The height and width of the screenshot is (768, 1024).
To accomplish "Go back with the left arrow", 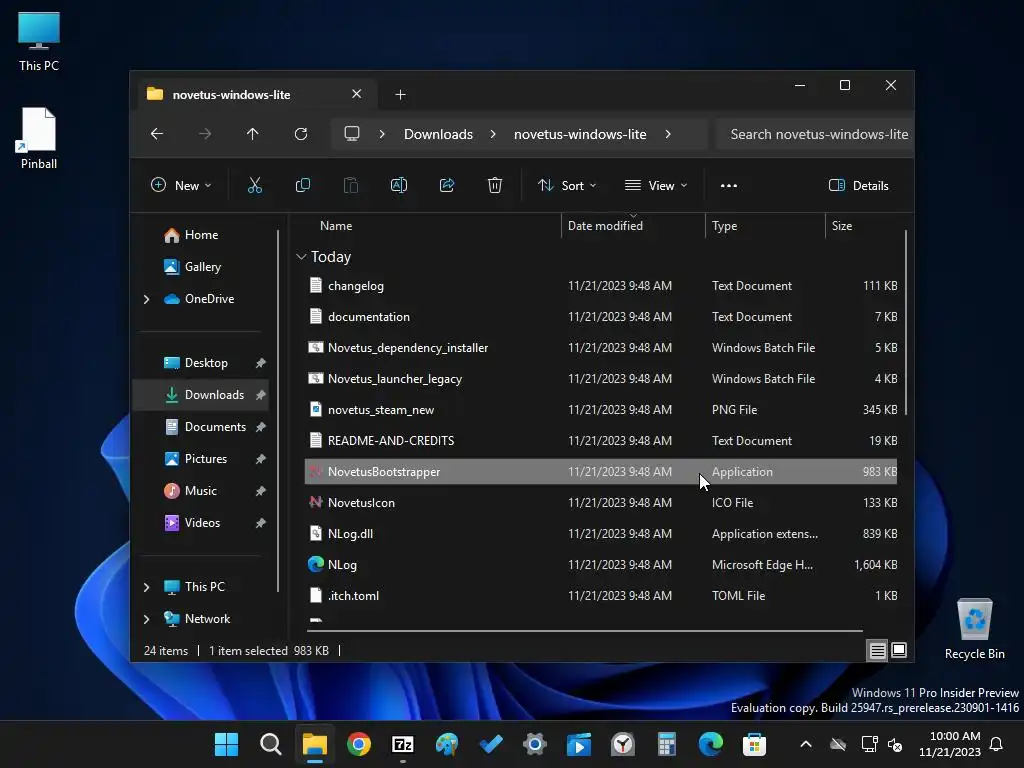I will [157, 134].
